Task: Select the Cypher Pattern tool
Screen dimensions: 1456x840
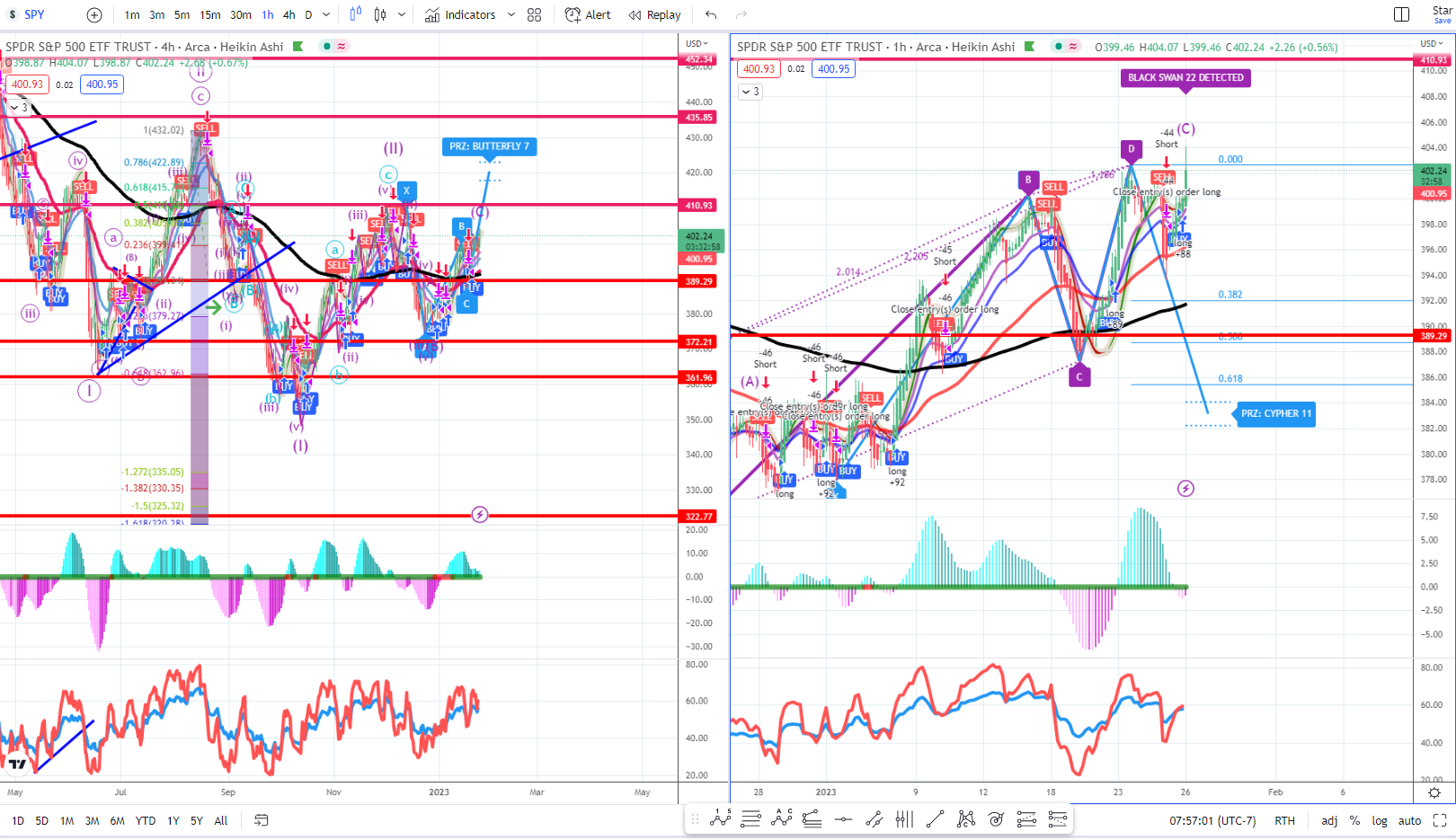Action: tap(965, 819)
